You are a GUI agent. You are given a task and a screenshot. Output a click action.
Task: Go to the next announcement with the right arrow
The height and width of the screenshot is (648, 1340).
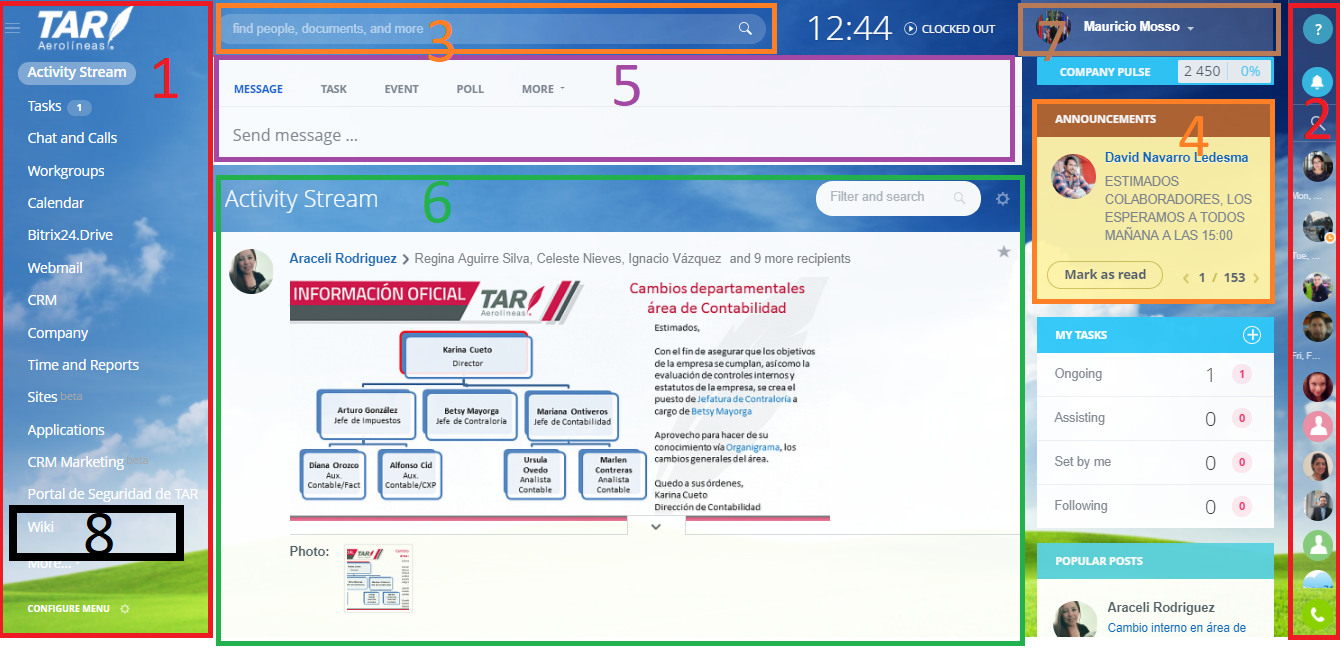pyautogui.click(x=1256, y=278)
